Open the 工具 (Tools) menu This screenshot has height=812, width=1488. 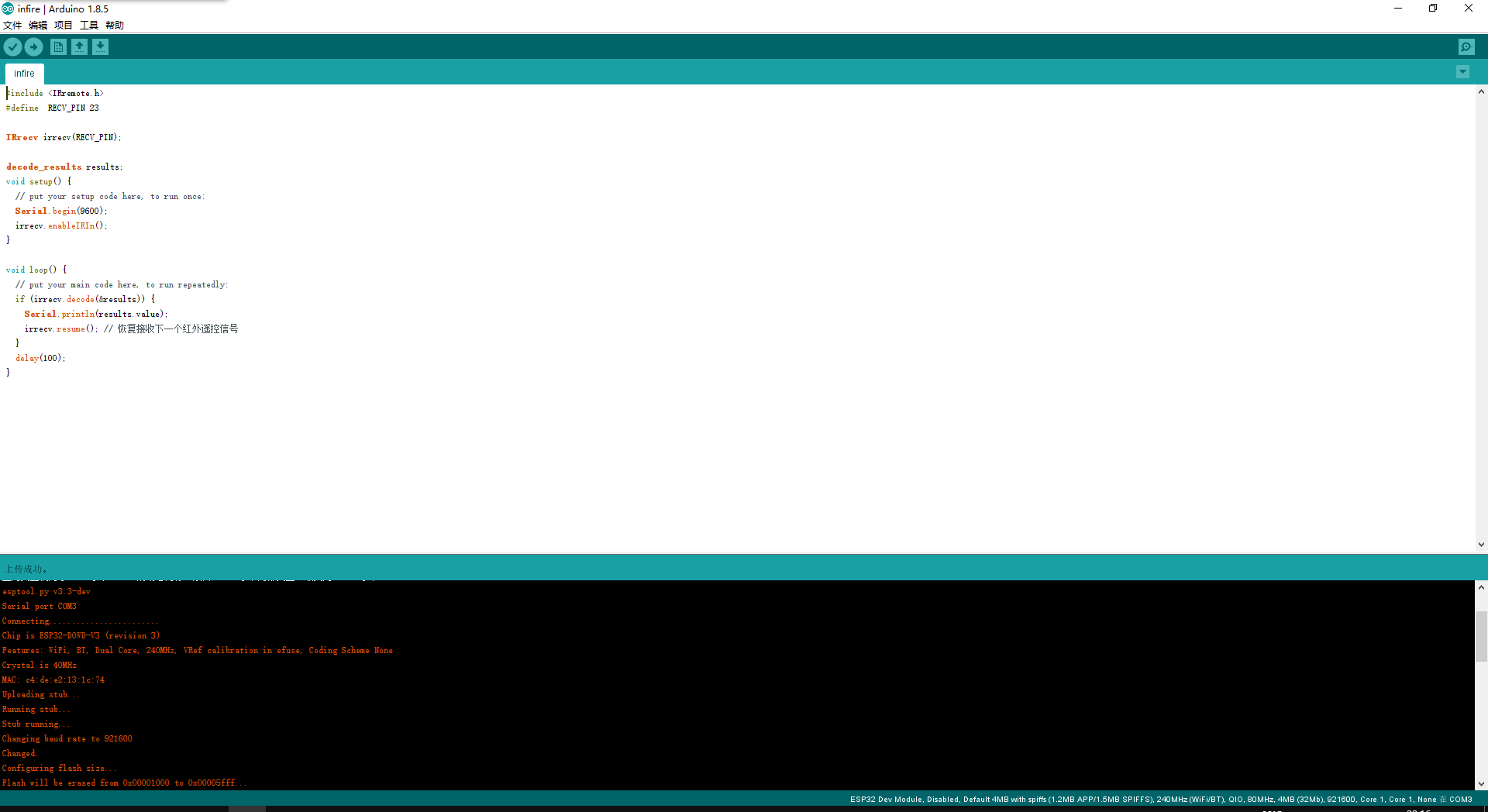(89, 26)
